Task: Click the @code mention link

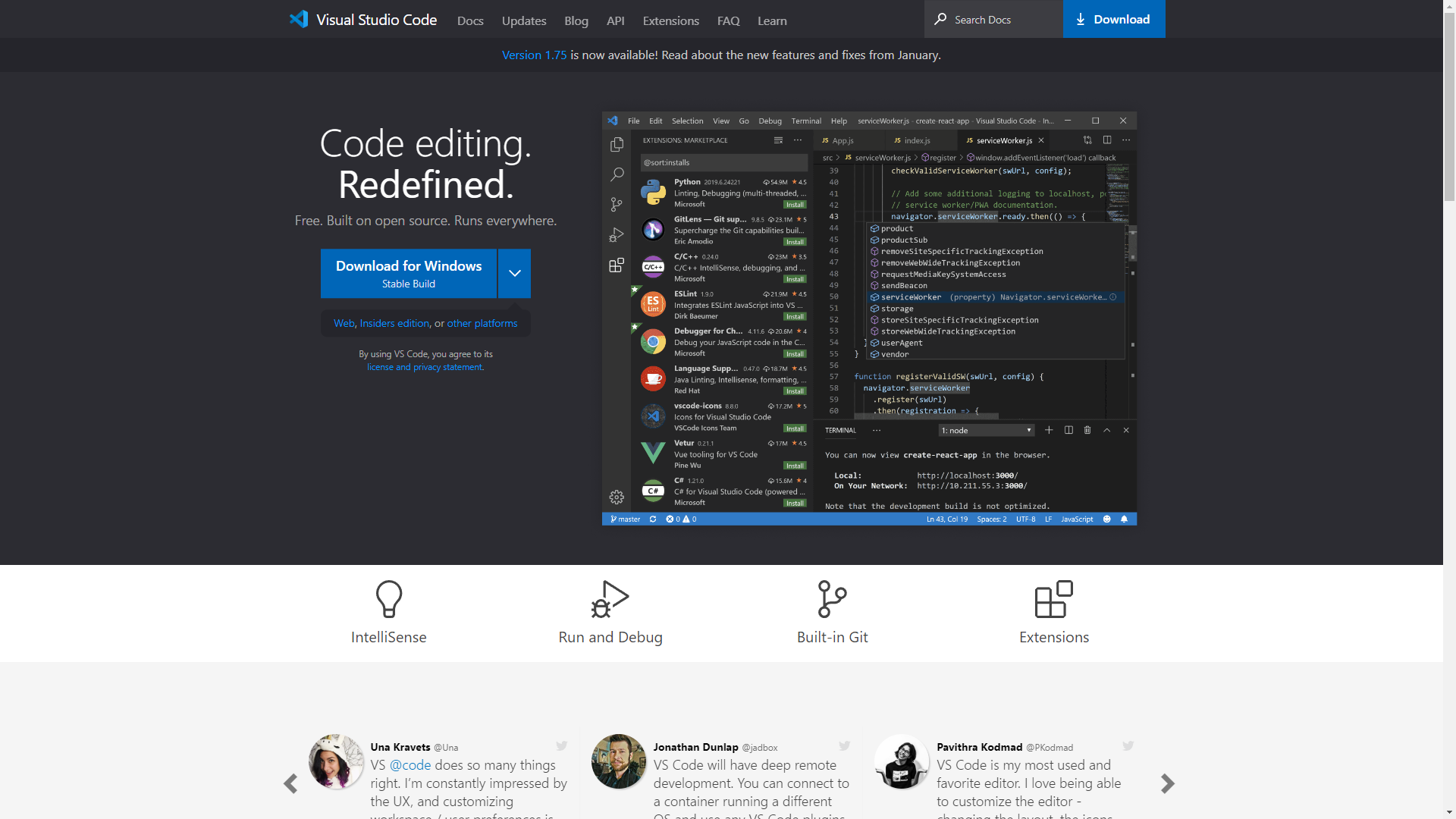Action: point(410,765)
